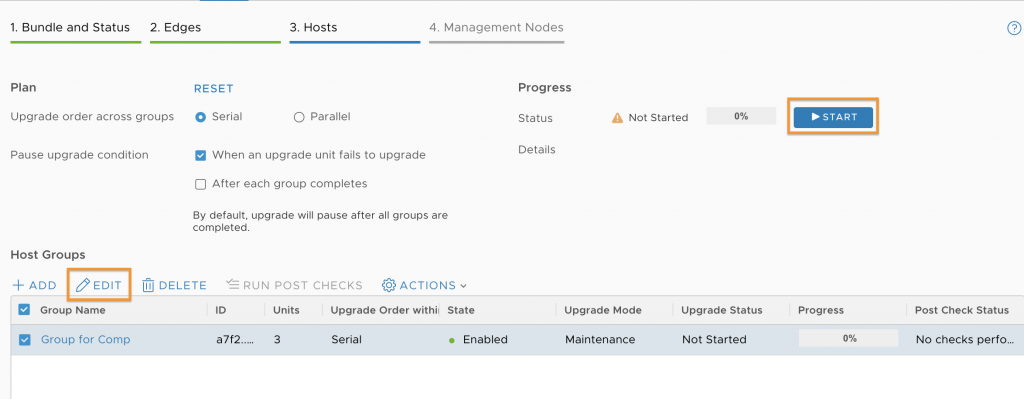Toggle the select-all header checkbox

(24, 310)
